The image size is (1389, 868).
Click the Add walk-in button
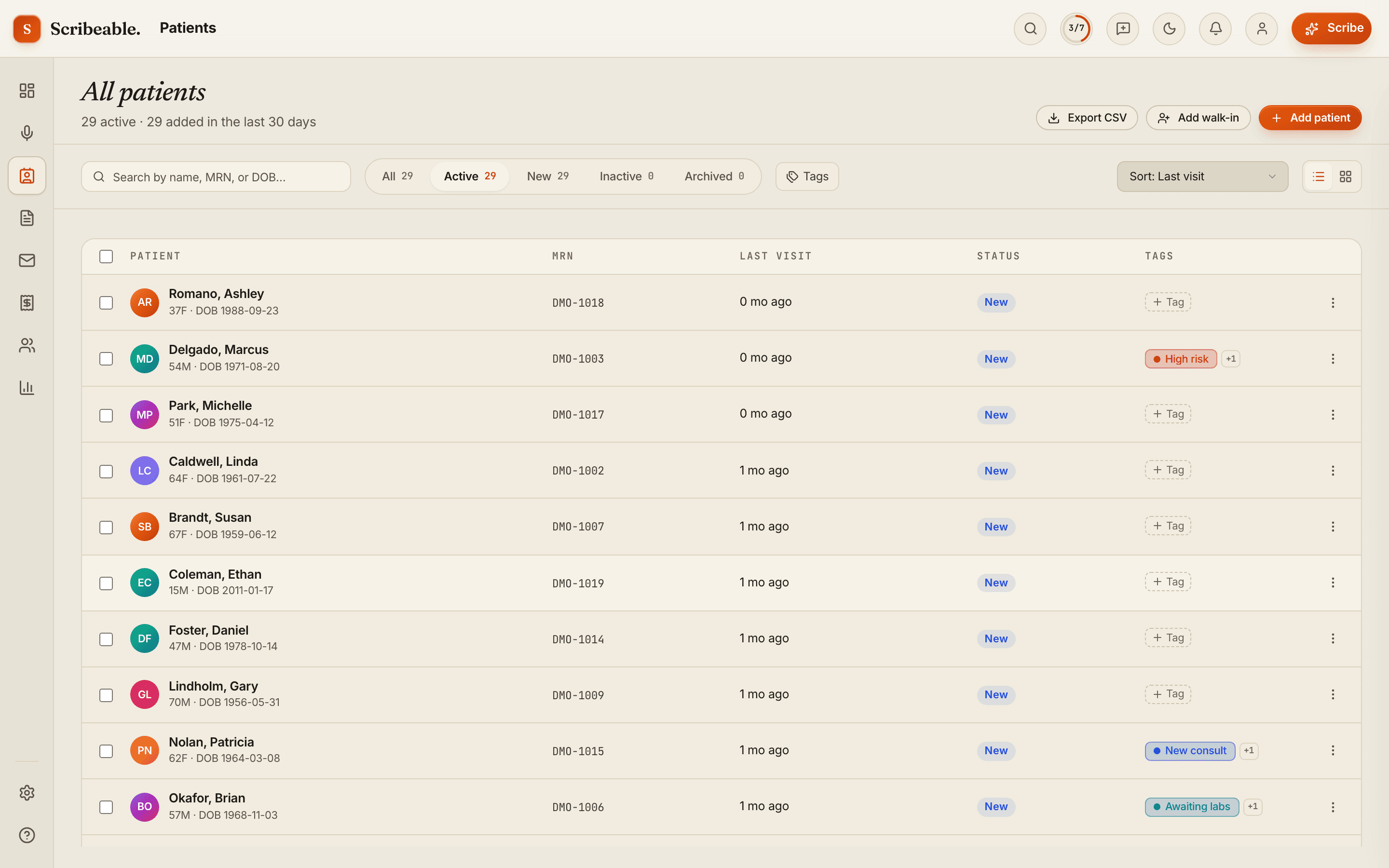point(1198,118)
